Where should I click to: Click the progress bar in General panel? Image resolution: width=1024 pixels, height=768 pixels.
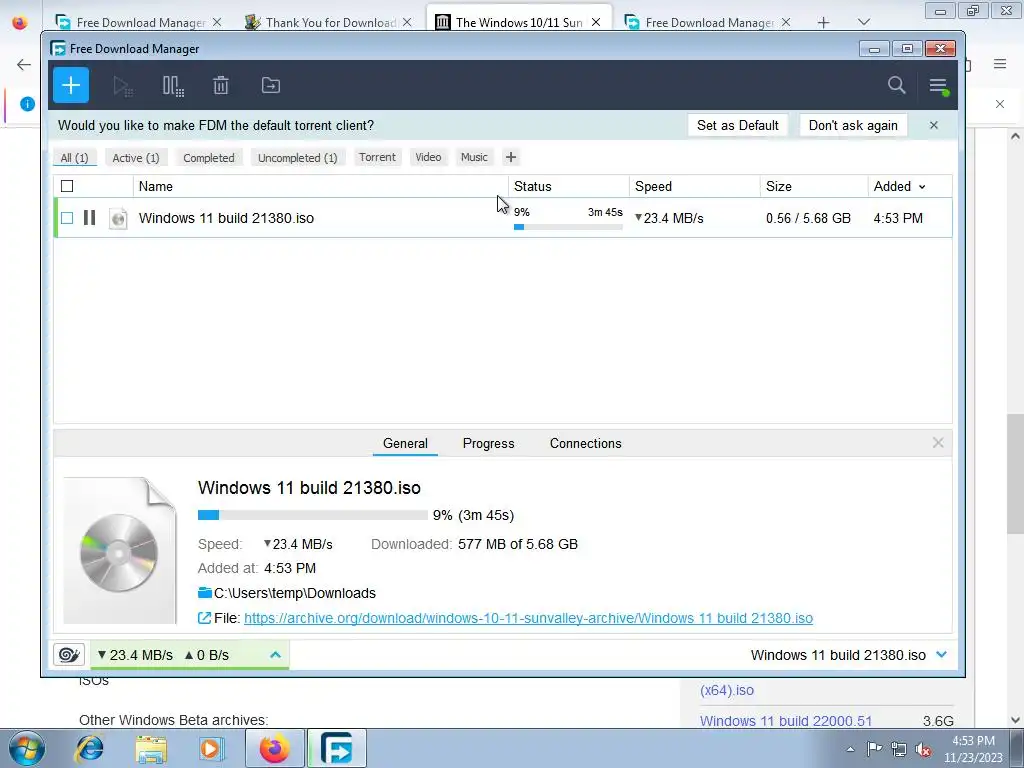(x=313, y=515)
